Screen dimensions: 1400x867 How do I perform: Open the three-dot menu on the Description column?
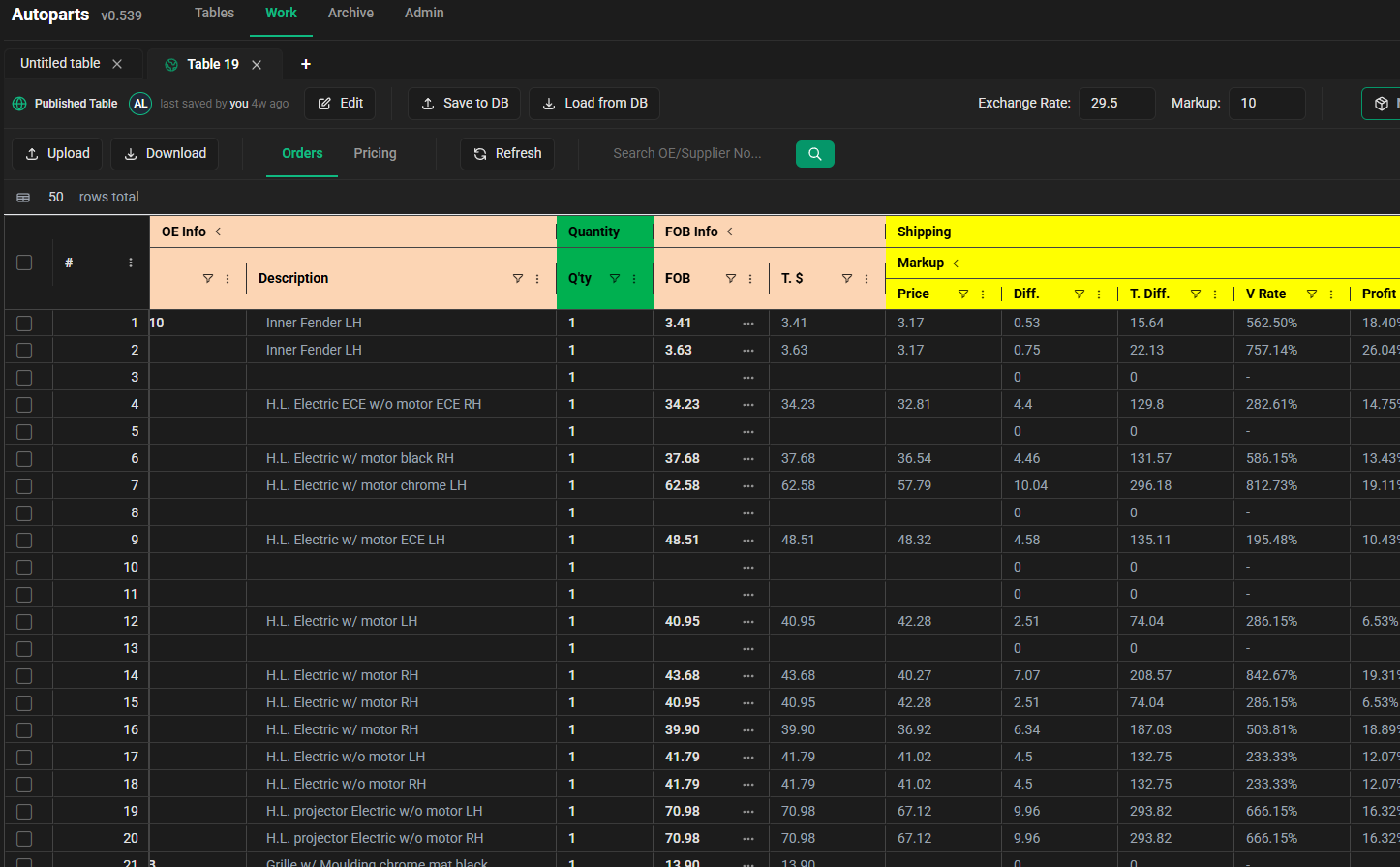(537, 278)
